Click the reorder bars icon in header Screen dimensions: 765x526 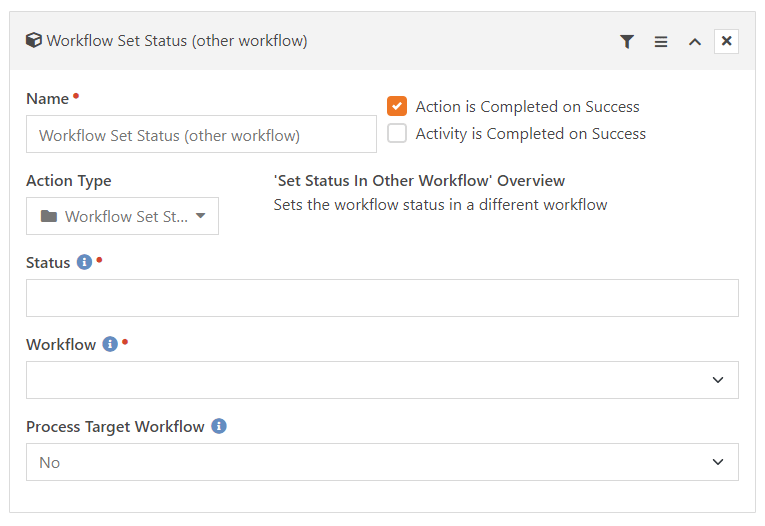(x=661, y=41)
